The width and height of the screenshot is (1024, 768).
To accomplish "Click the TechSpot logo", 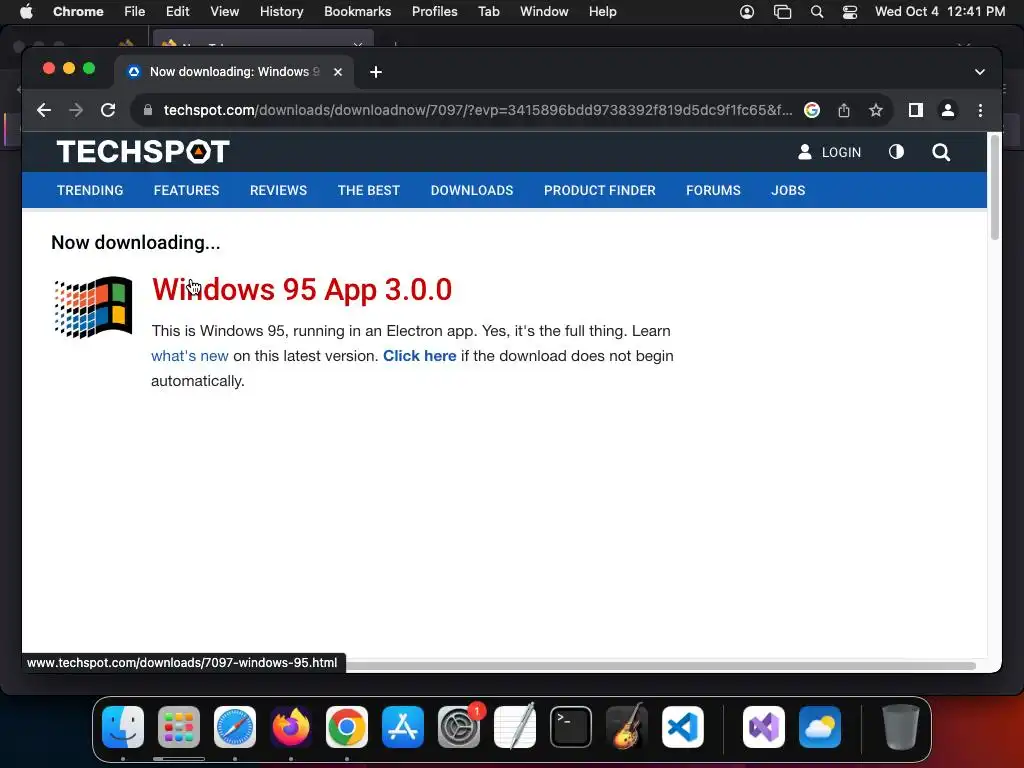I will point(143,152).
